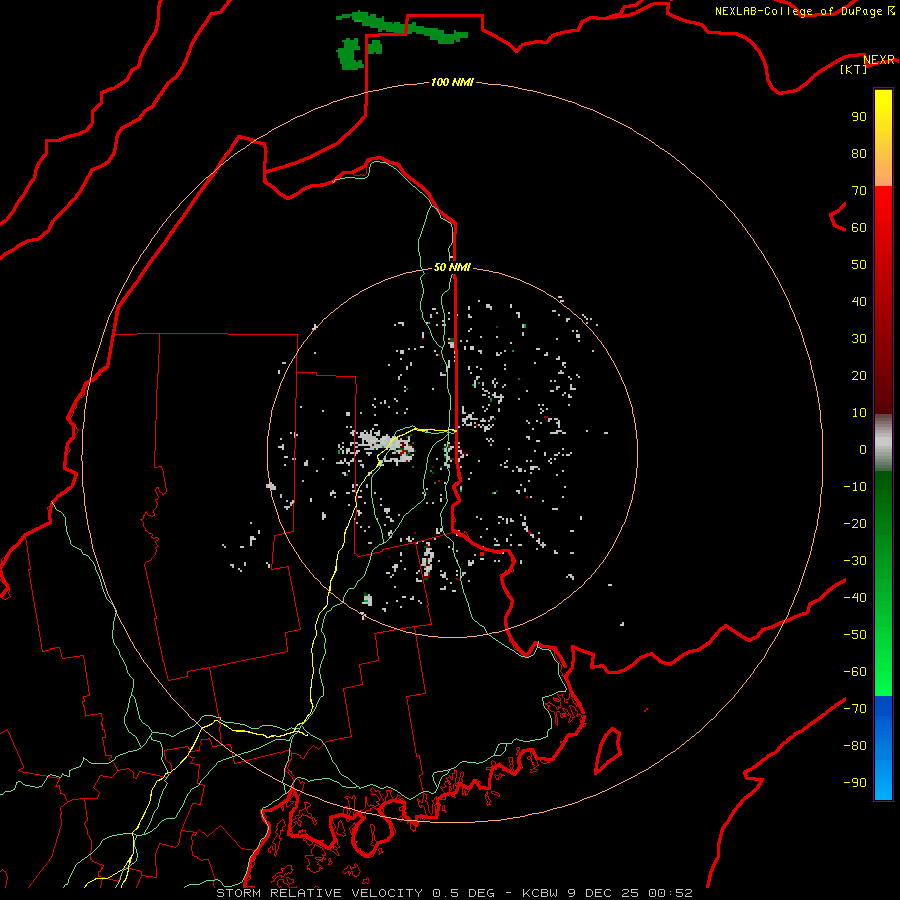Click the KT units label above the color scale
Viewport: 900px width, 900px height.
(853, 69)
